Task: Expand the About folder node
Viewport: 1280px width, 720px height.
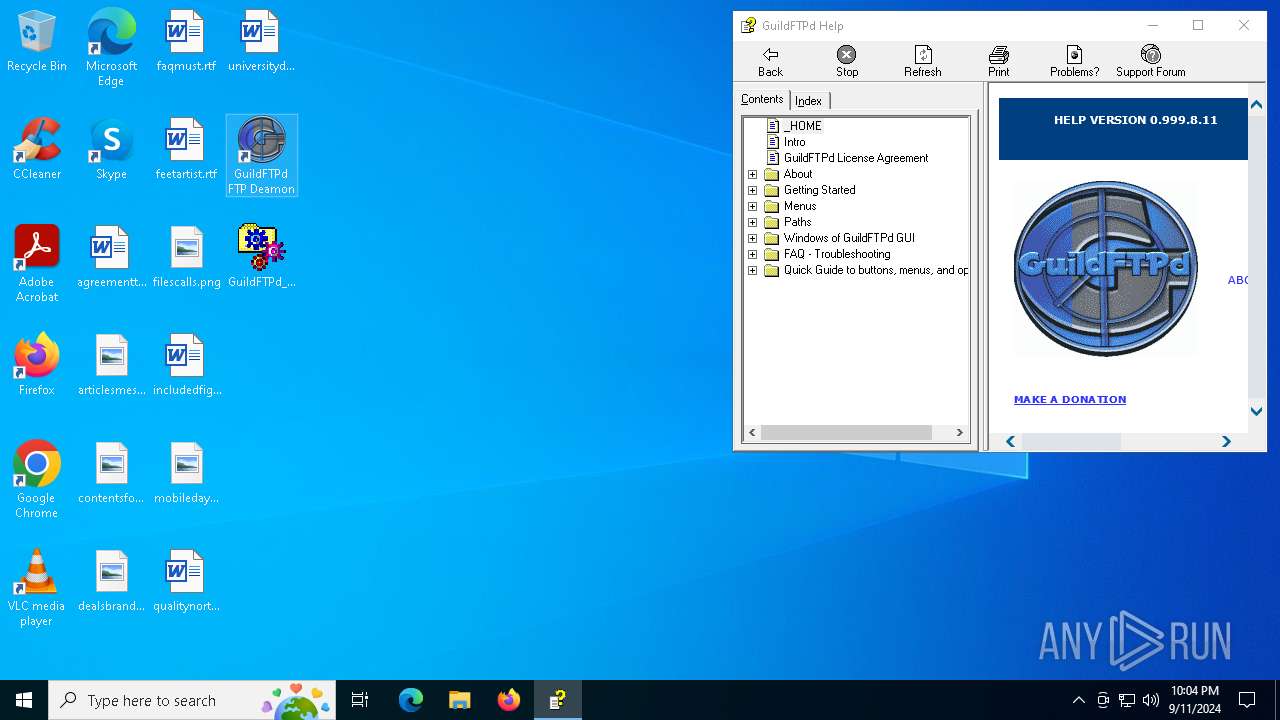Action: click(753, 174)
